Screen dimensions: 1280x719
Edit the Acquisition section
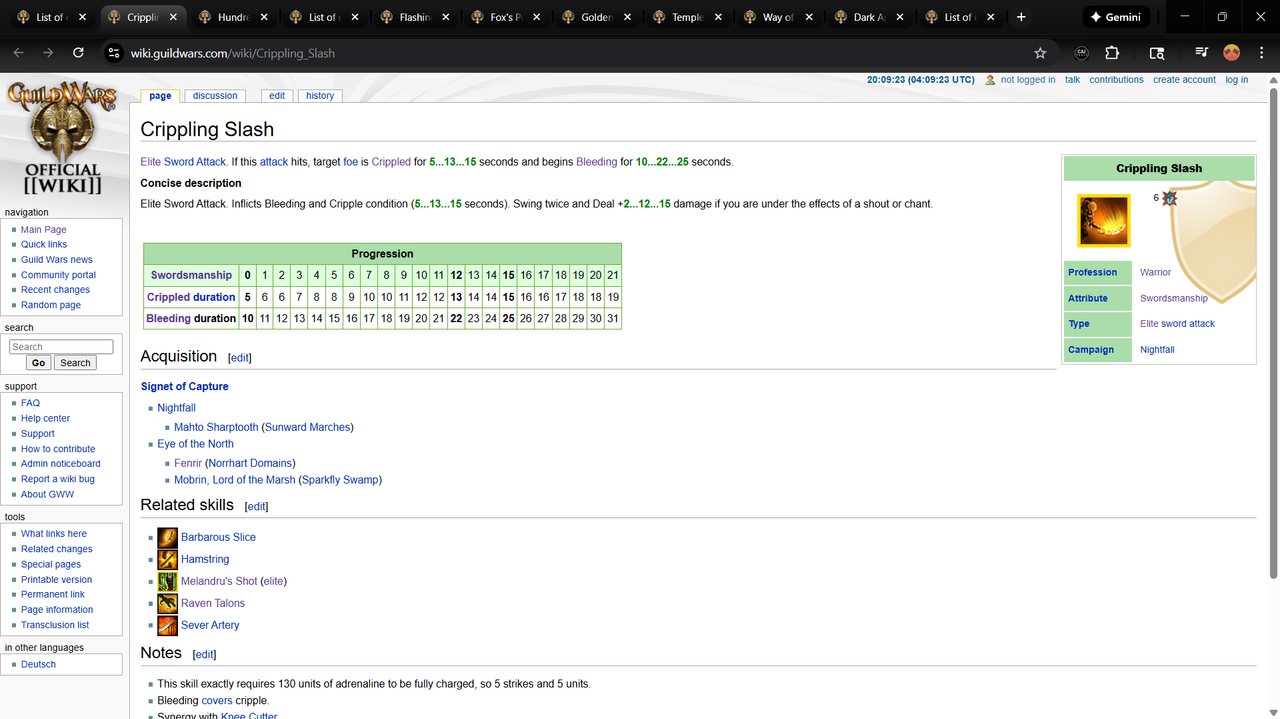pos(240,358)
